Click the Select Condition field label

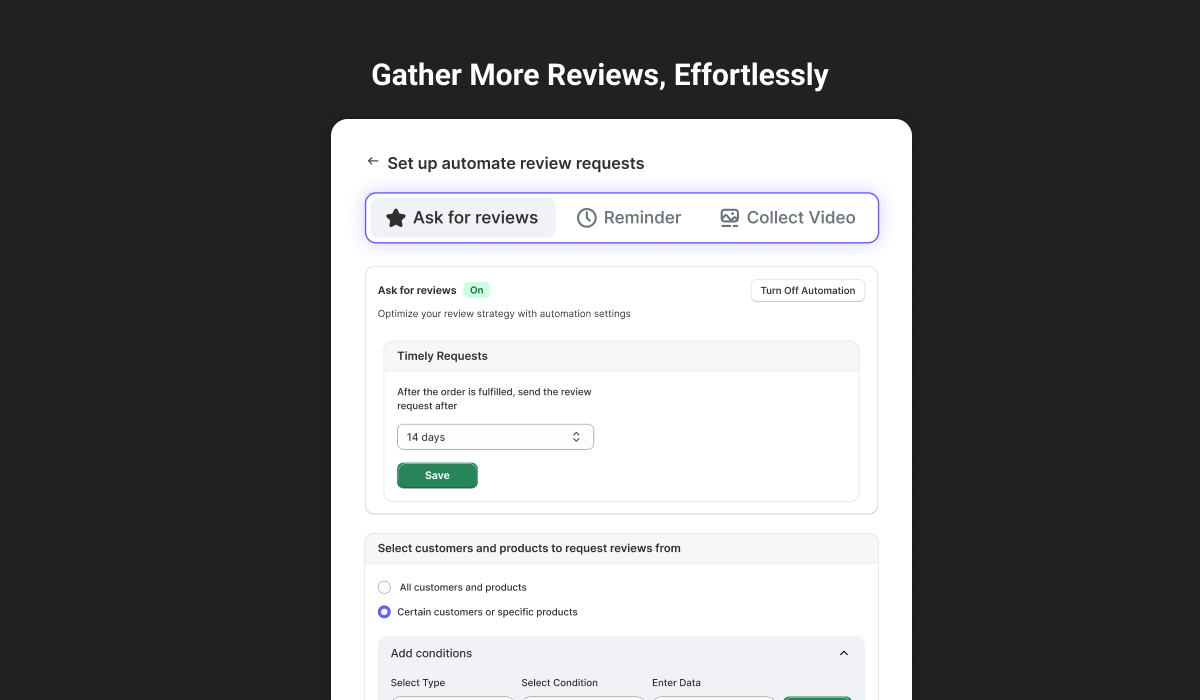tap(559, 683)
